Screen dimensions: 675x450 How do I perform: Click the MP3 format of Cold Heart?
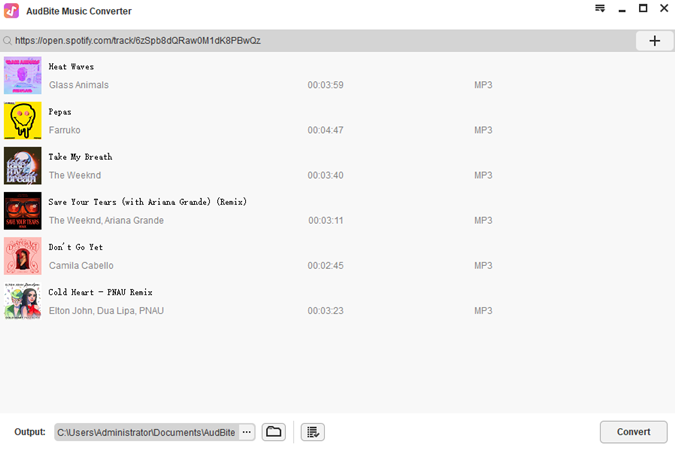click(x=483, y=311)
